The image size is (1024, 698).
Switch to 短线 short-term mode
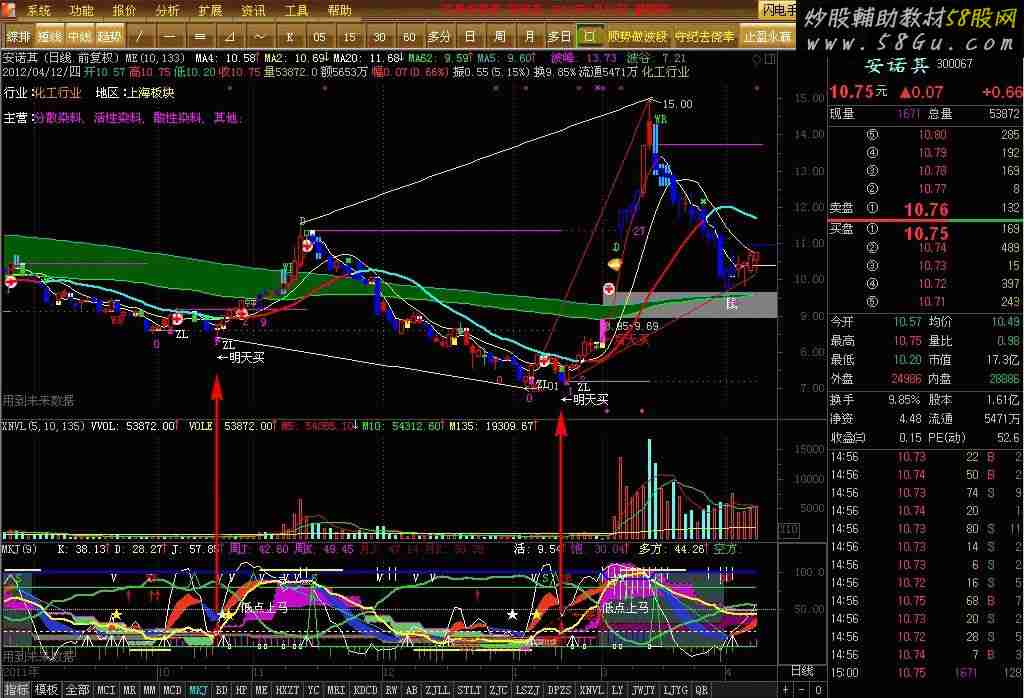pyautogui.click(x=50, y=37)
